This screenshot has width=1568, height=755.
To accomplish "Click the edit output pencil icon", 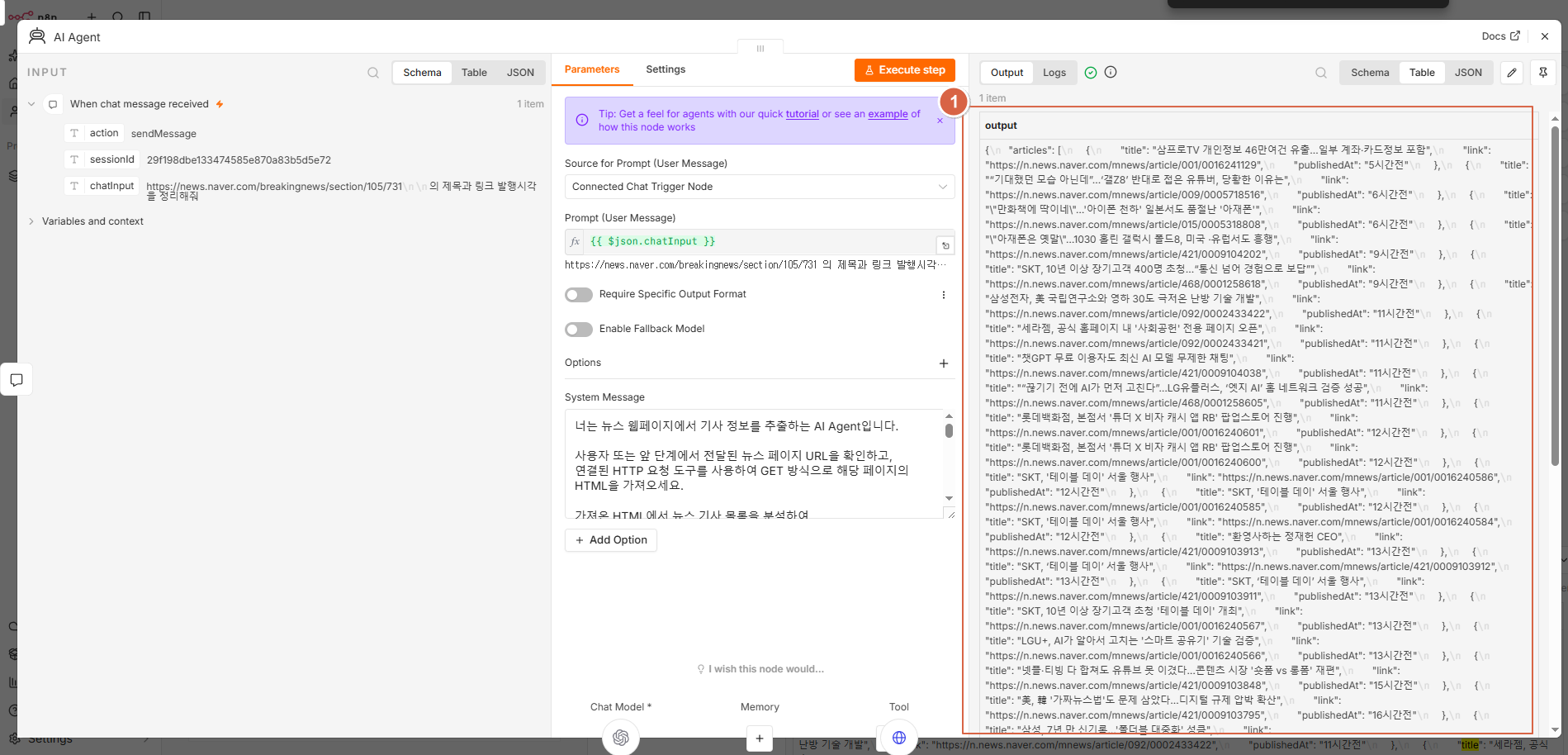I will pyautogui.click(x=1512, y=73).
